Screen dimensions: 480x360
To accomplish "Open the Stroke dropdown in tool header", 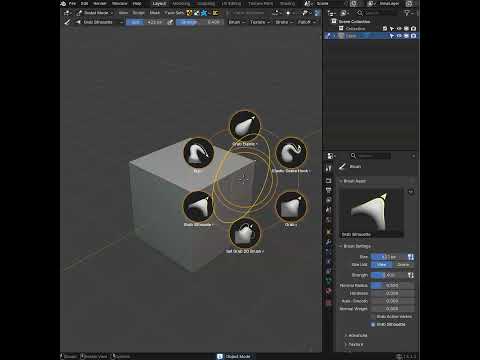I will 284,22.
